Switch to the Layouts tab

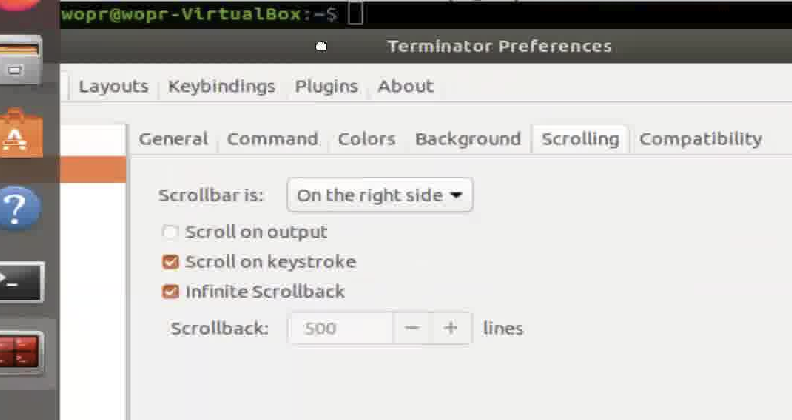coord(114,86)
